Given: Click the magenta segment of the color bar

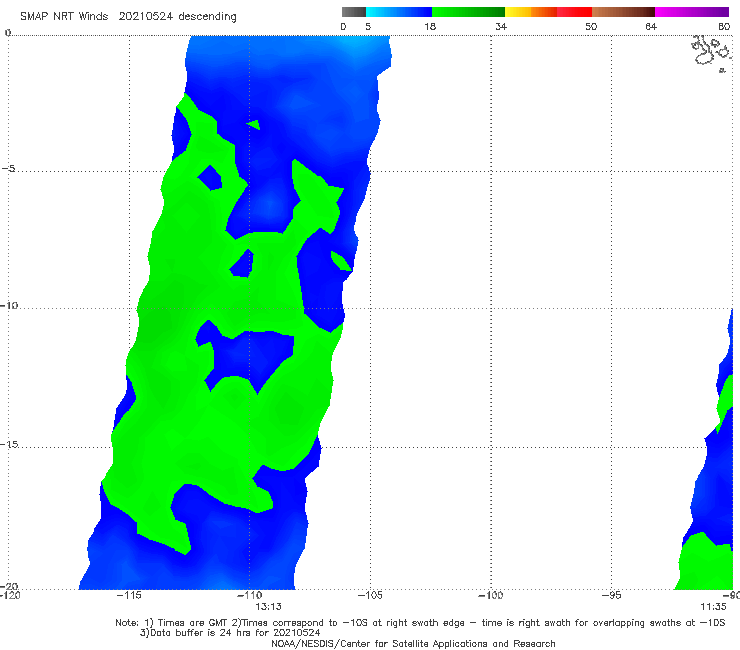Looking at the screenshot, I should (x=692, y=12).
